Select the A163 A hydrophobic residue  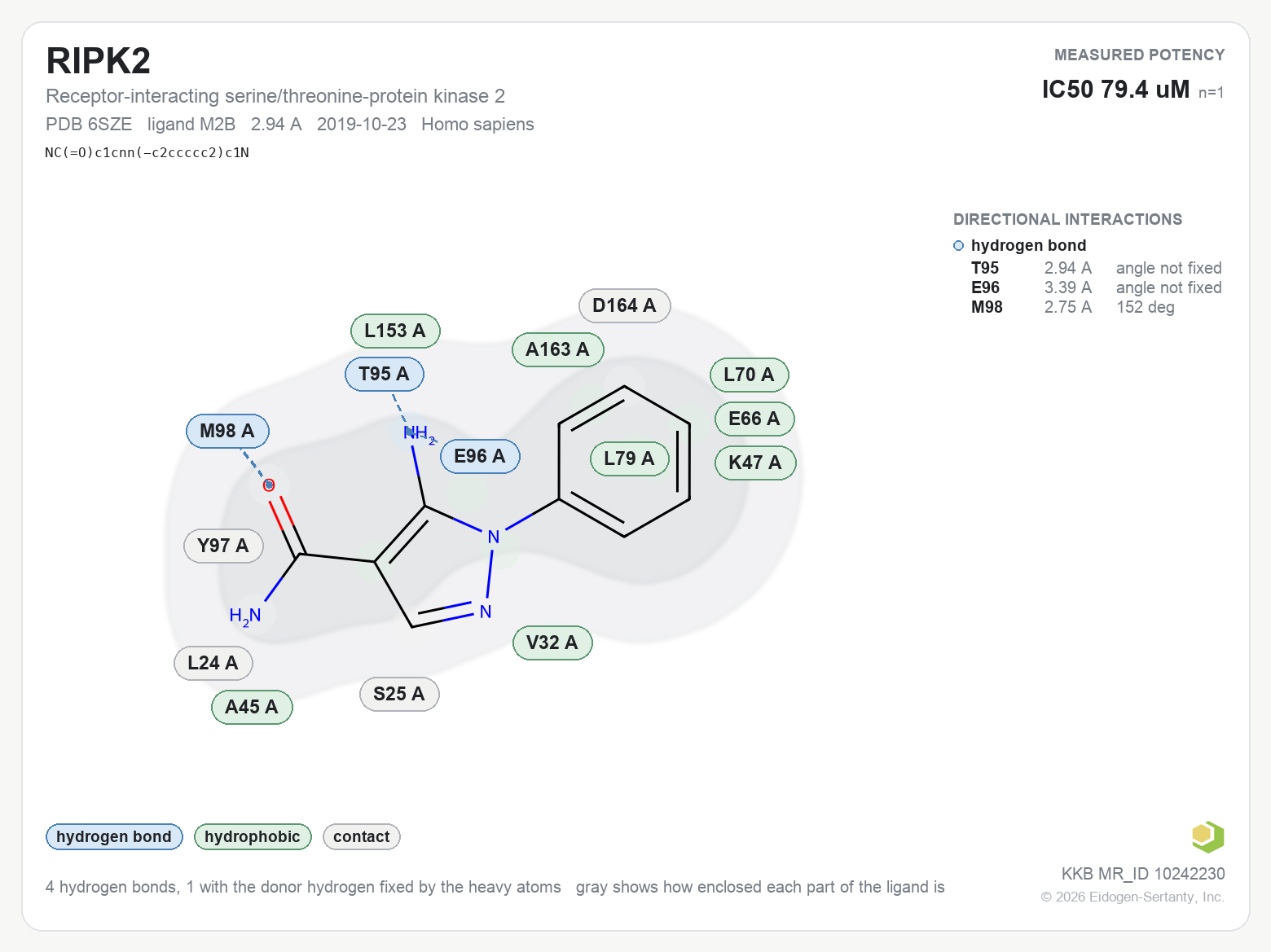coord(557,349)
